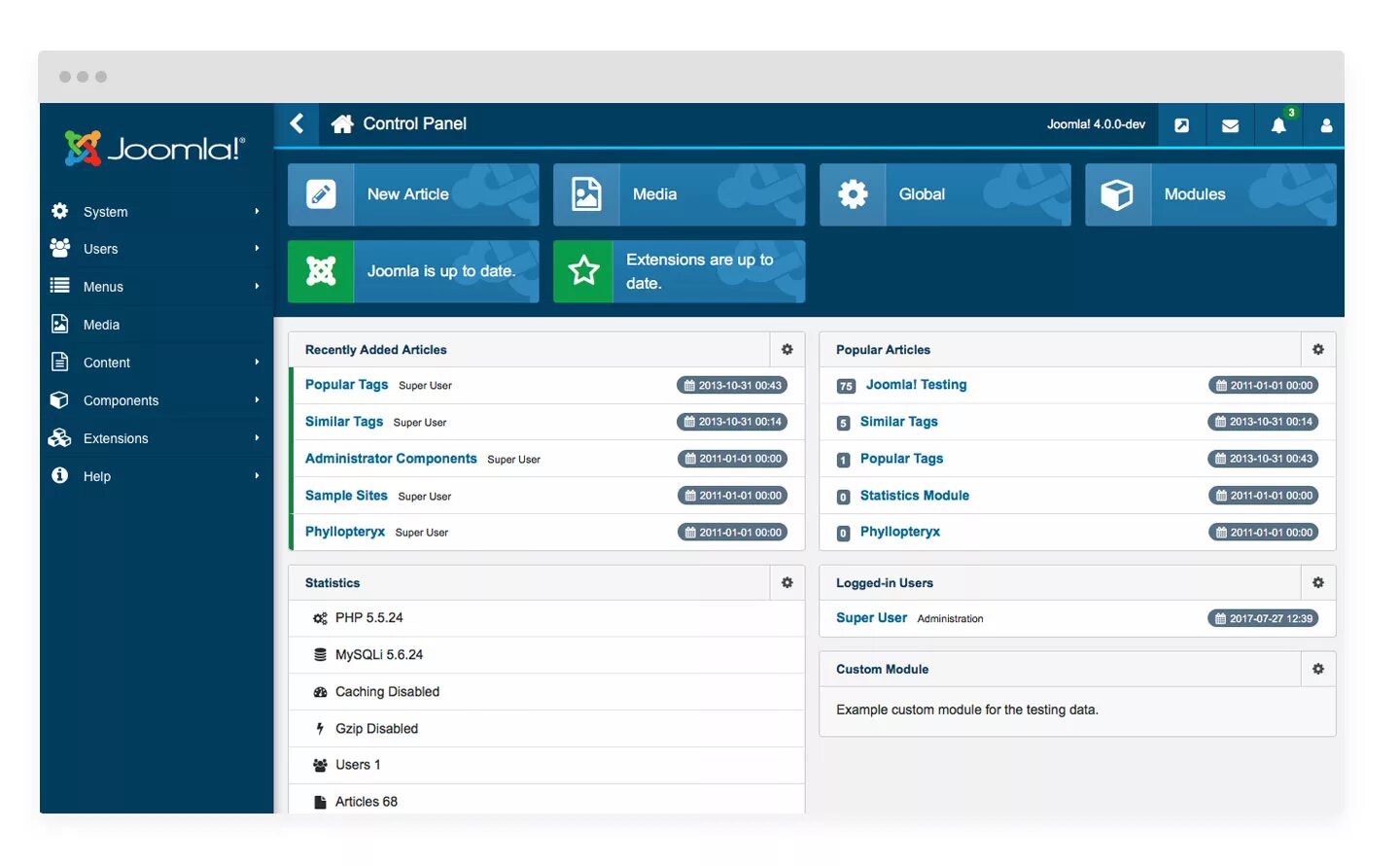1400x866 pixels.
Task: Click the Global tile gear icon
Action: tap(853, 194)
